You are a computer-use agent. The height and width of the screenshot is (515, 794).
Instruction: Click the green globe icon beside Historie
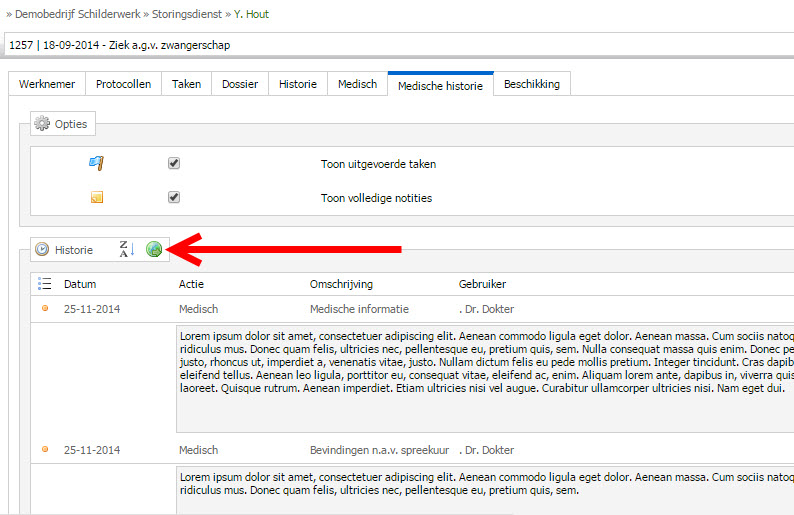coord(154,249)
